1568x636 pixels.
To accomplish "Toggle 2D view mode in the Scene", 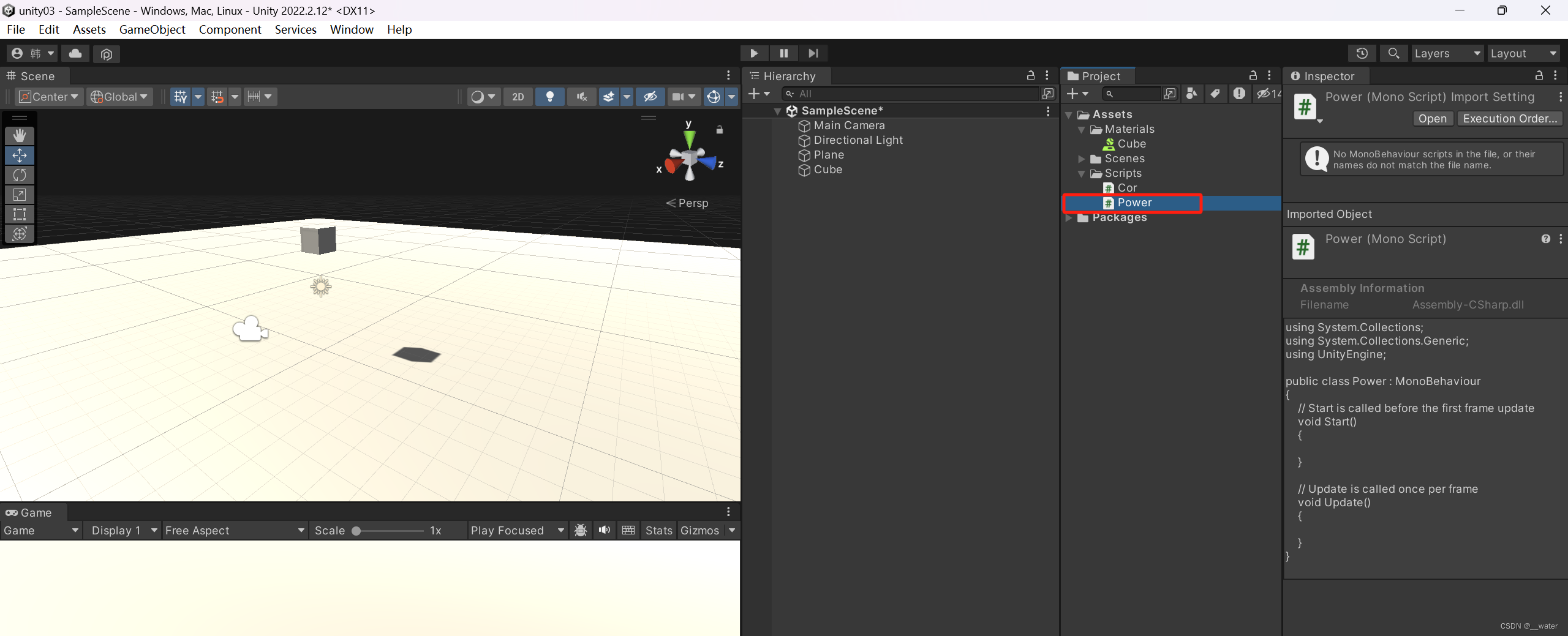I will tap(518, 96).
